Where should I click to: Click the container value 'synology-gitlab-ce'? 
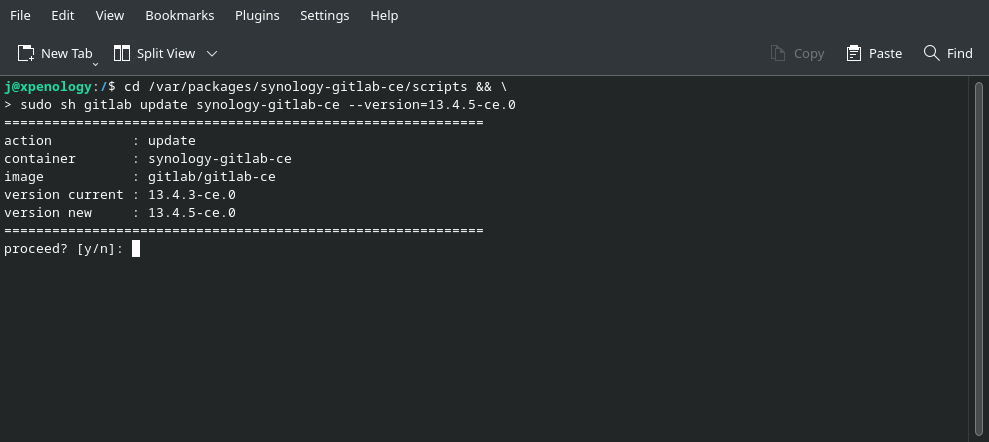220,159
